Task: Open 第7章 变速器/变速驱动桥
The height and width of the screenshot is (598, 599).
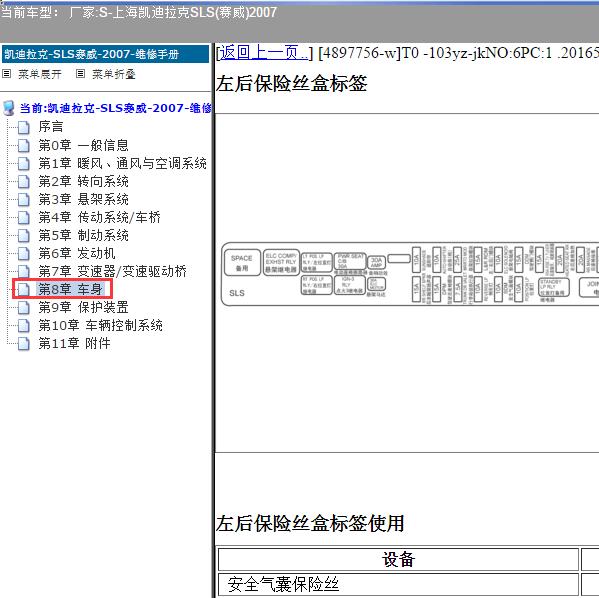Action: (112, 271)
